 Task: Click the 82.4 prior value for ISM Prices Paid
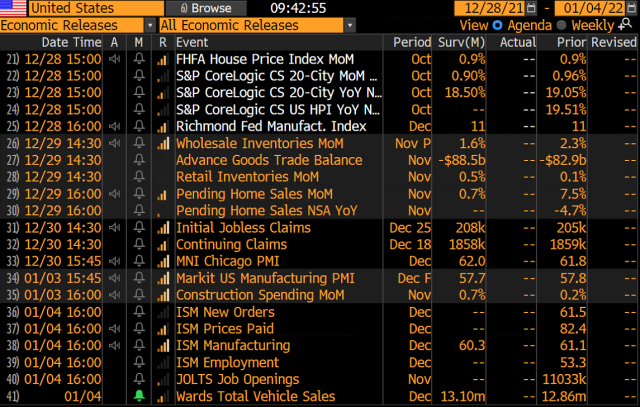click(x=573, y=329)
